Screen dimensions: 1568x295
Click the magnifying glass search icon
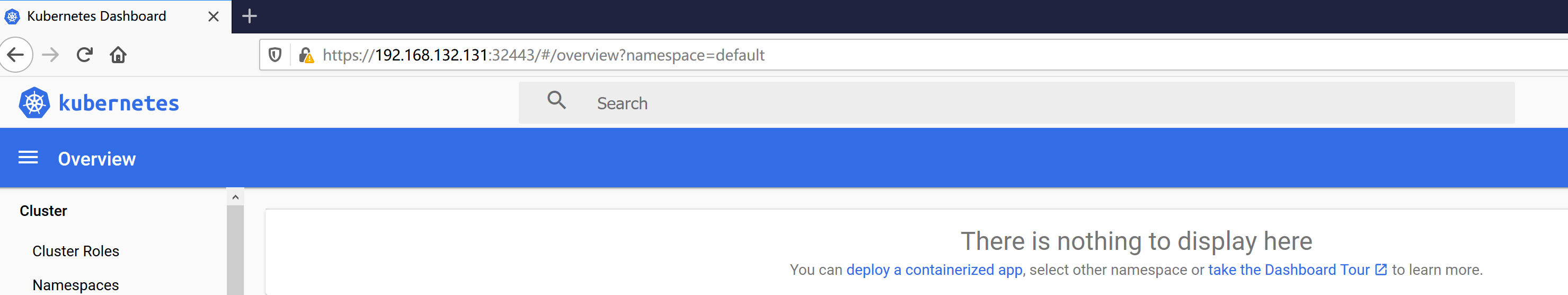556,101
